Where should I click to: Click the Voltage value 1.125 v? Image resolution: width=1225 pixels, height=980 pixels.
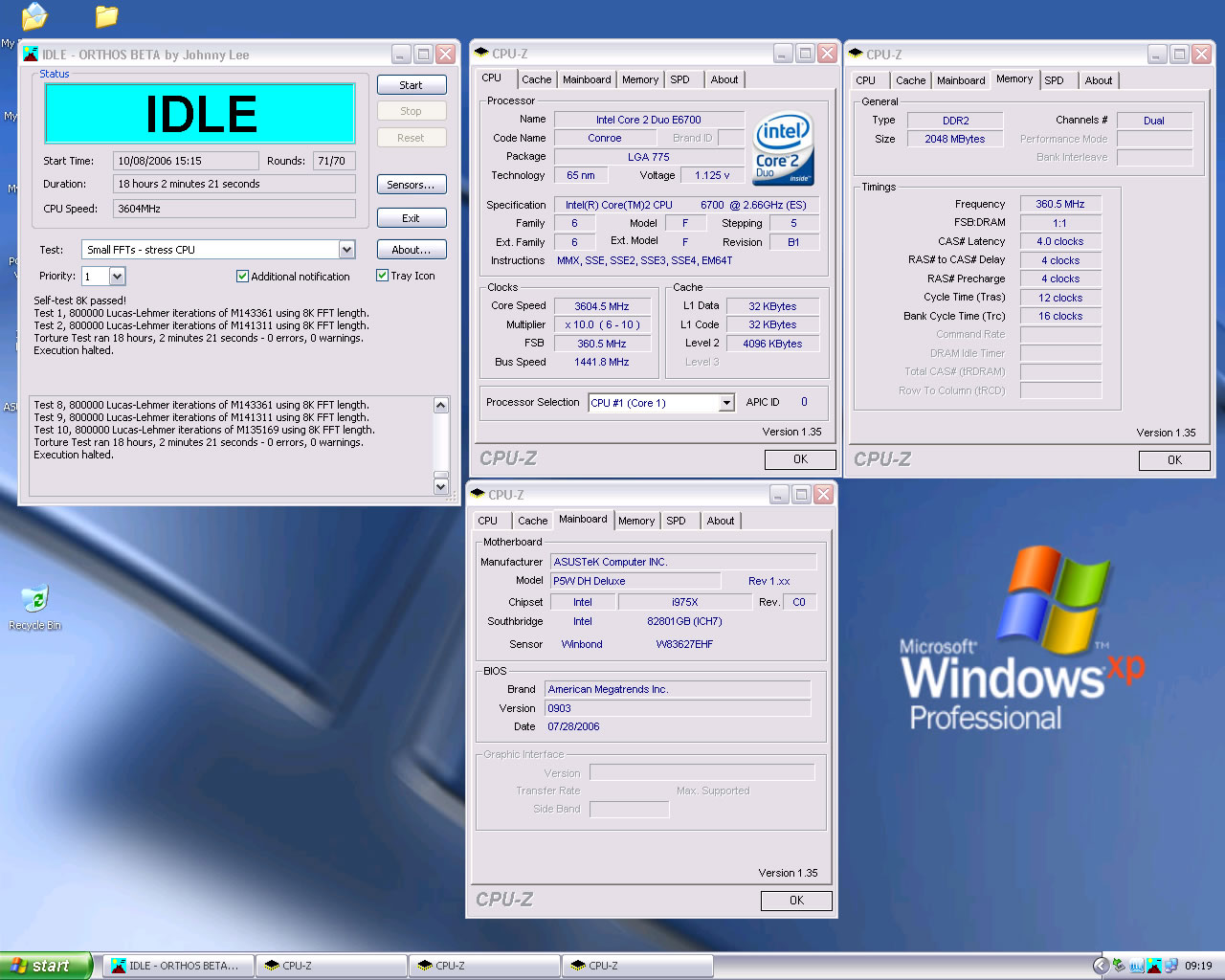(712, 175)
